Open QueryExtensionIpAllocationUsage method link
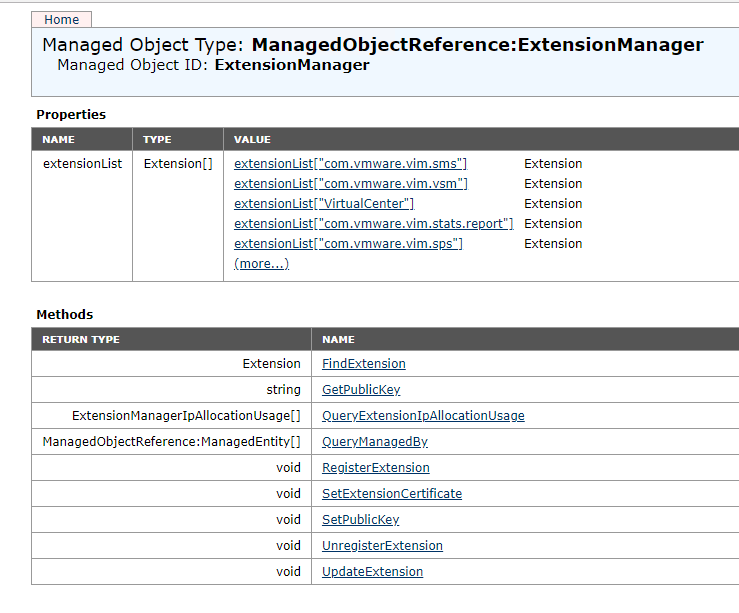Image resolution: width=739 pixels, height=613 pixels. pos(423,416)
